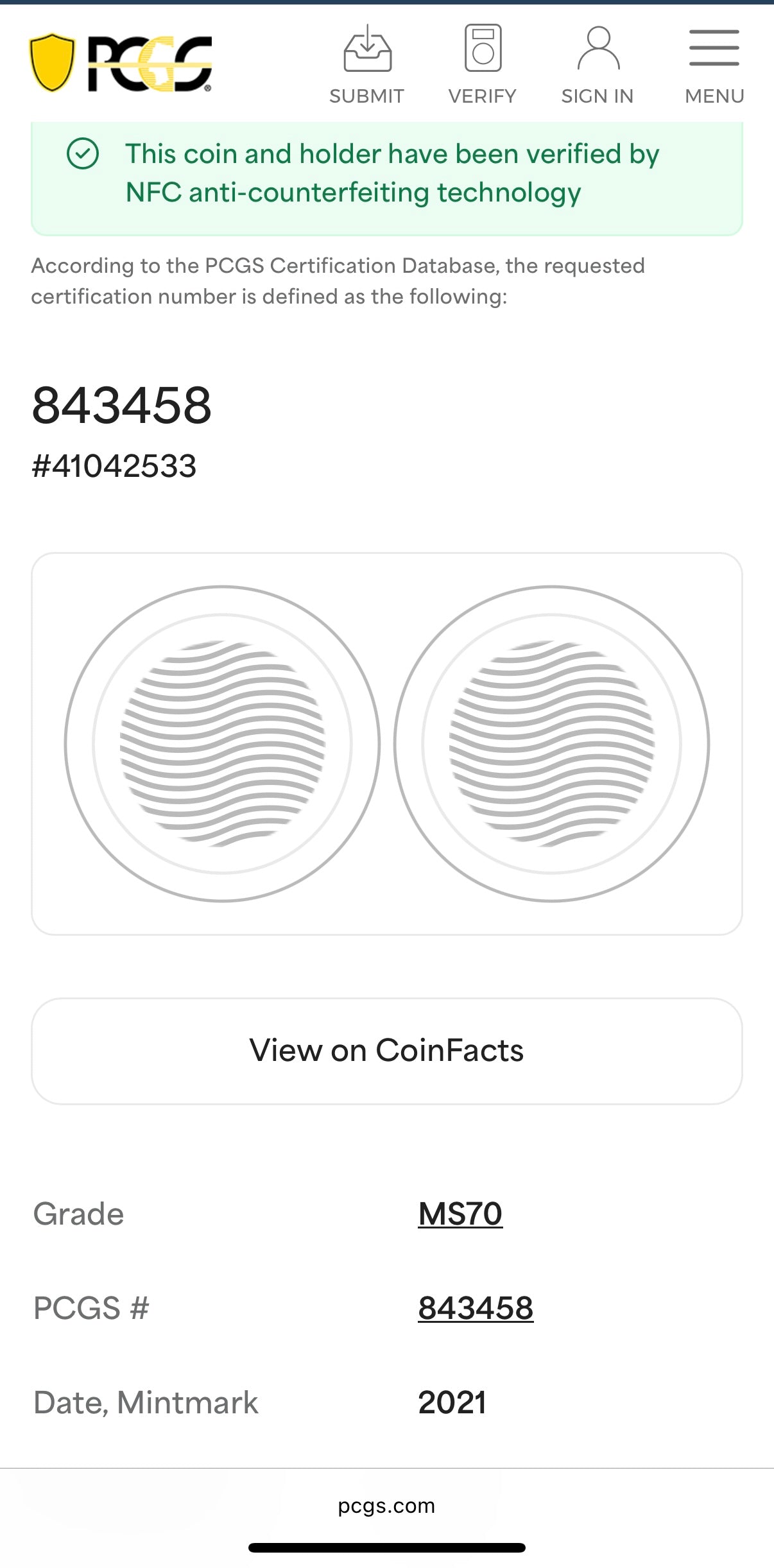The image size is (774, 1568).
Task: Click the green verified checkmark icon
Action: (x=83, y=154)
